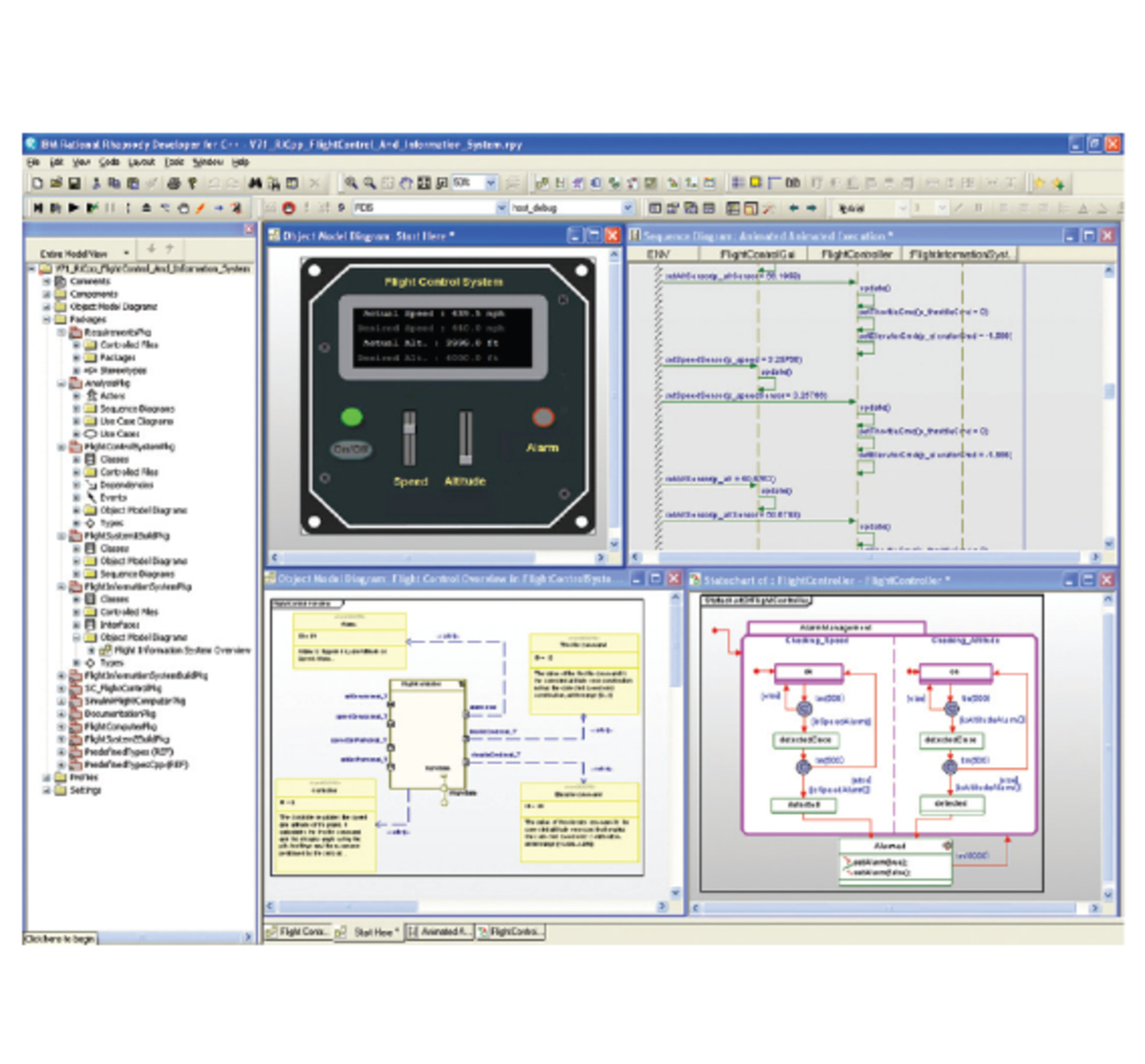Viewport: 1145px width, 1064px height.
Task: Click the Zoom In magnifier icon
Action: (352, 183)
